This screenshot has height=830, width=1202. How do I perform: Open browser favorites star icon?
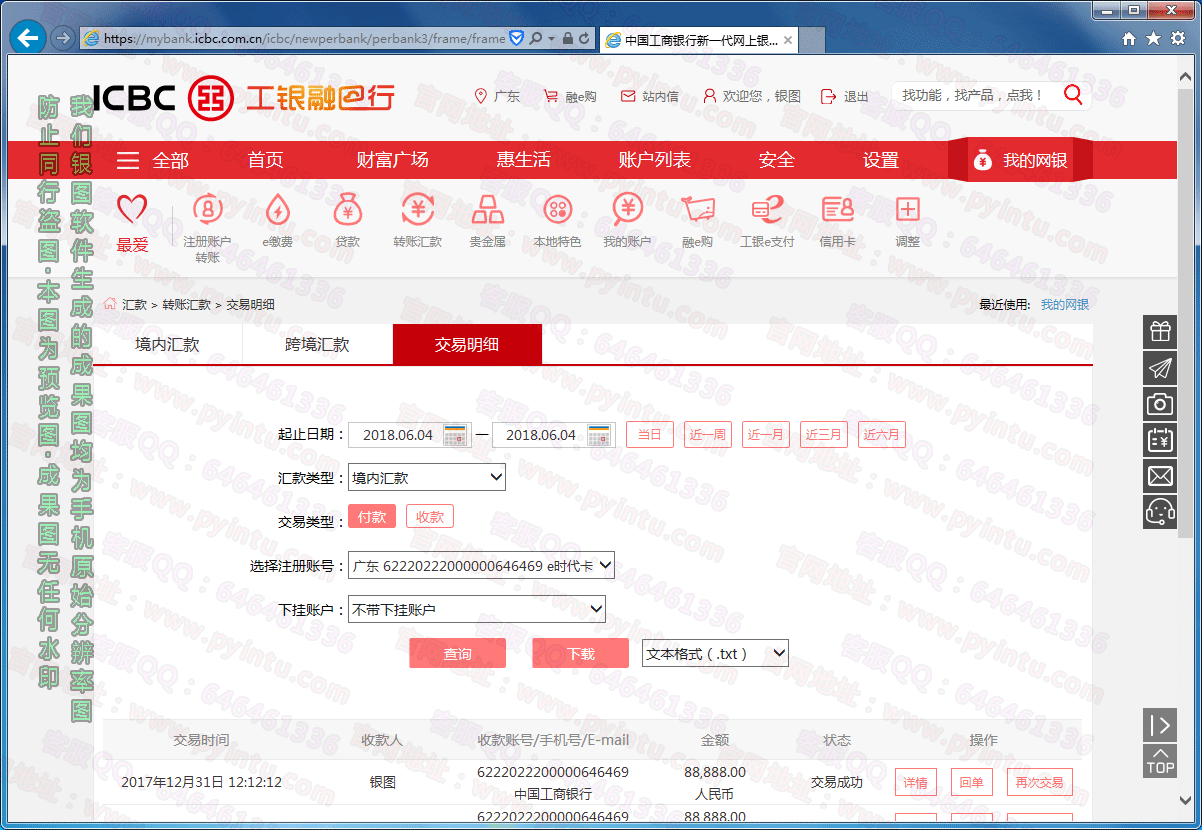[x=1153, y=38]
